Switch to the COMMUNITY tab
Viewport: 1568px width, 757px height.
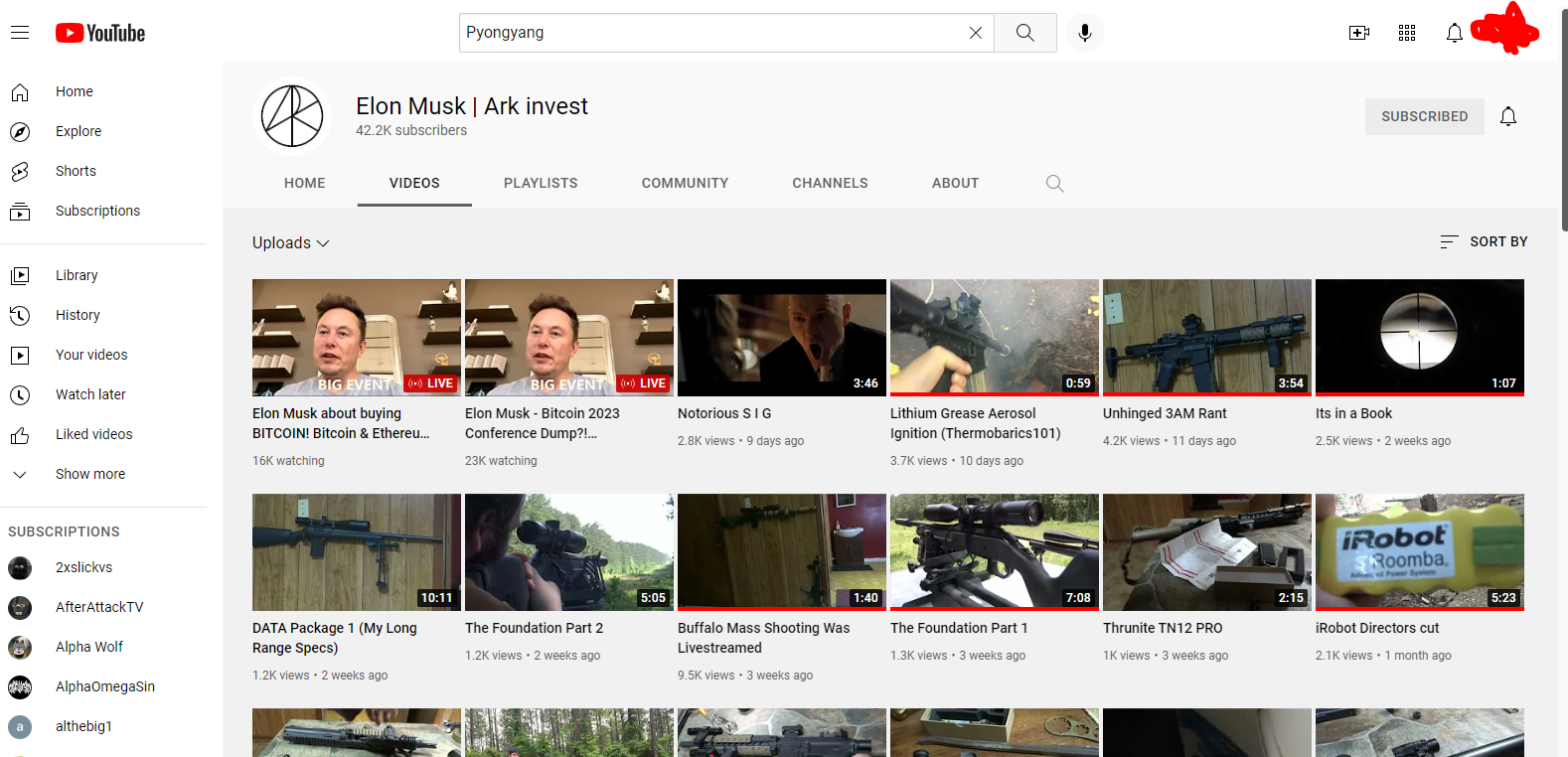click(685, 183)
